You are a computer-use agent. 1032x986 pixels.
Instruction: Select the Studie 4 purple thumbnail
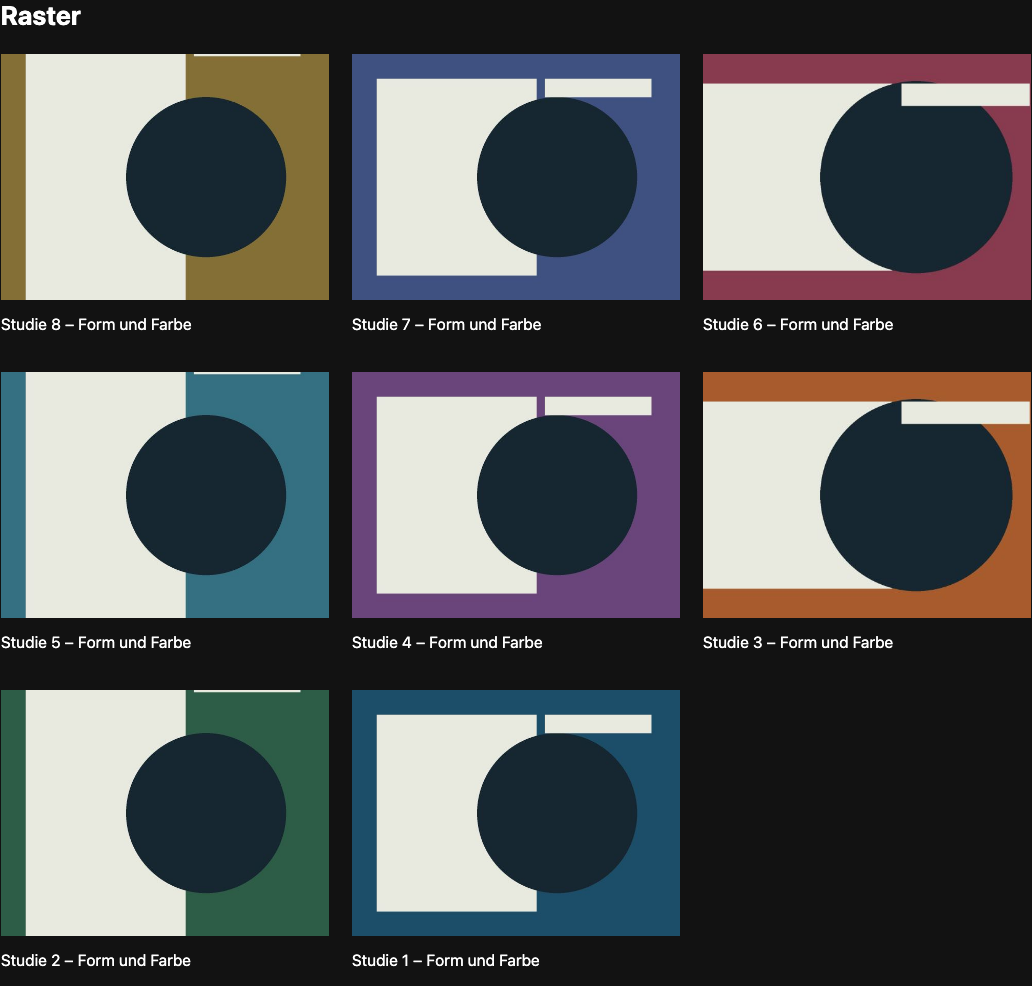(516, 495)
